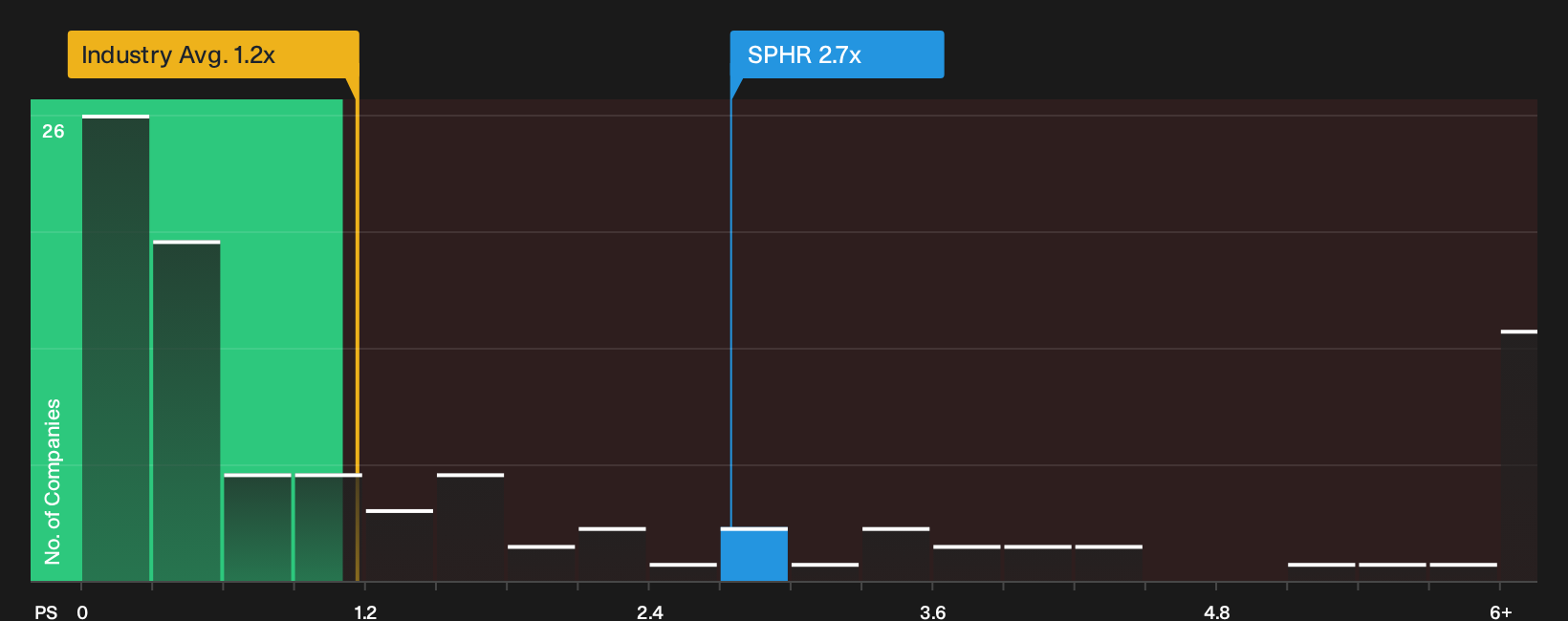Click the '4.8' x-axis tick label

tap(1217, 612)
